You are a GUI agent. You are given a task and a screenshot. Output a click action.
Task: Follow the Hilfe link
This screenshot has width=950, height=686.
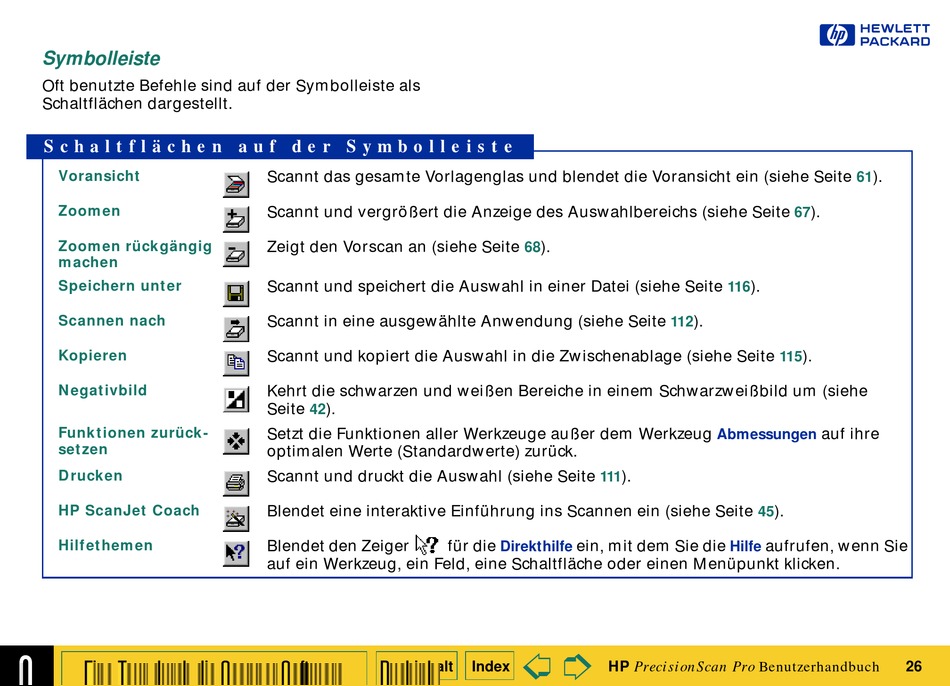click(745, 546)
